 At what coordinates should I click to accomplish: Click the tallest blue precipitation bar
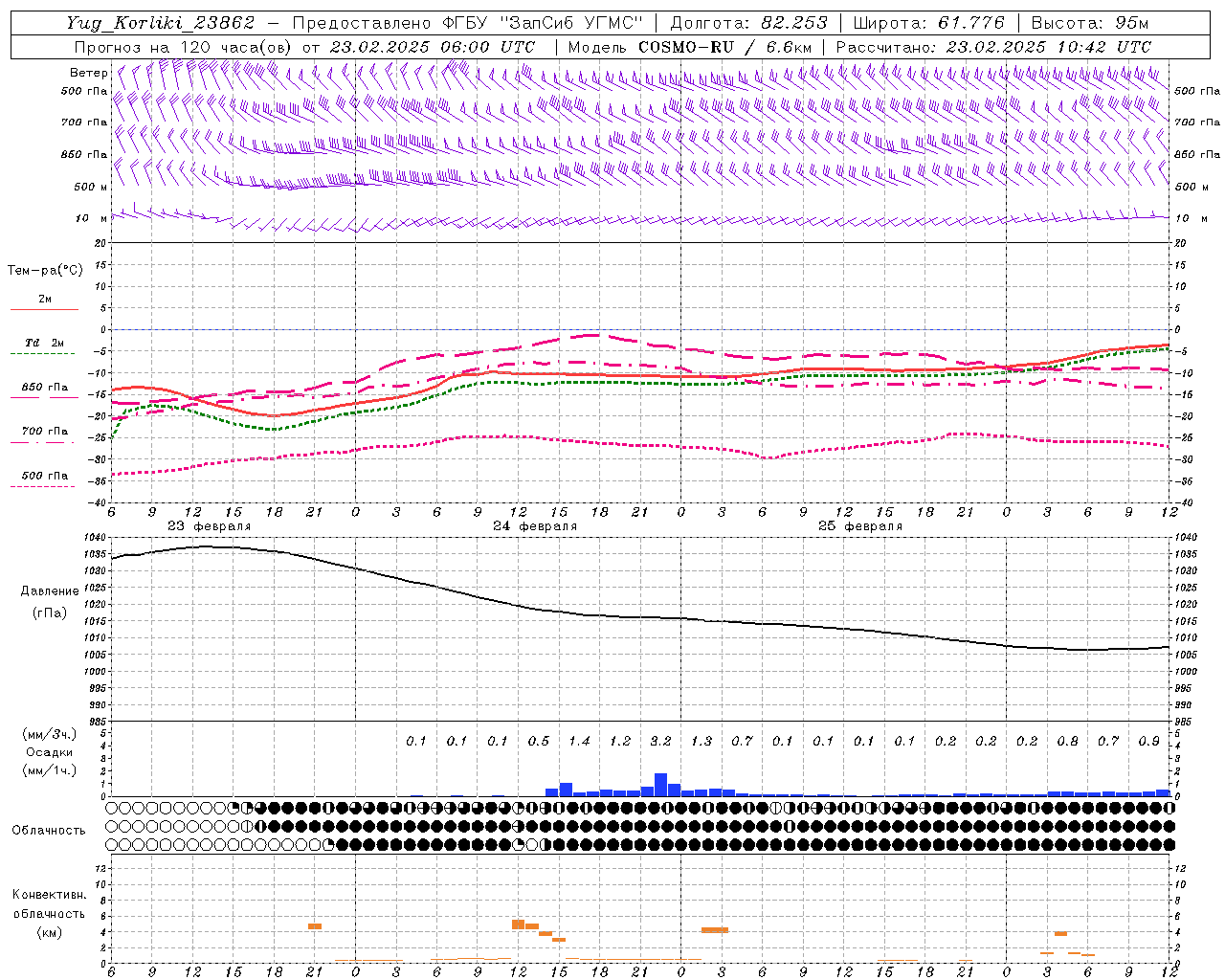coord(660,785)
